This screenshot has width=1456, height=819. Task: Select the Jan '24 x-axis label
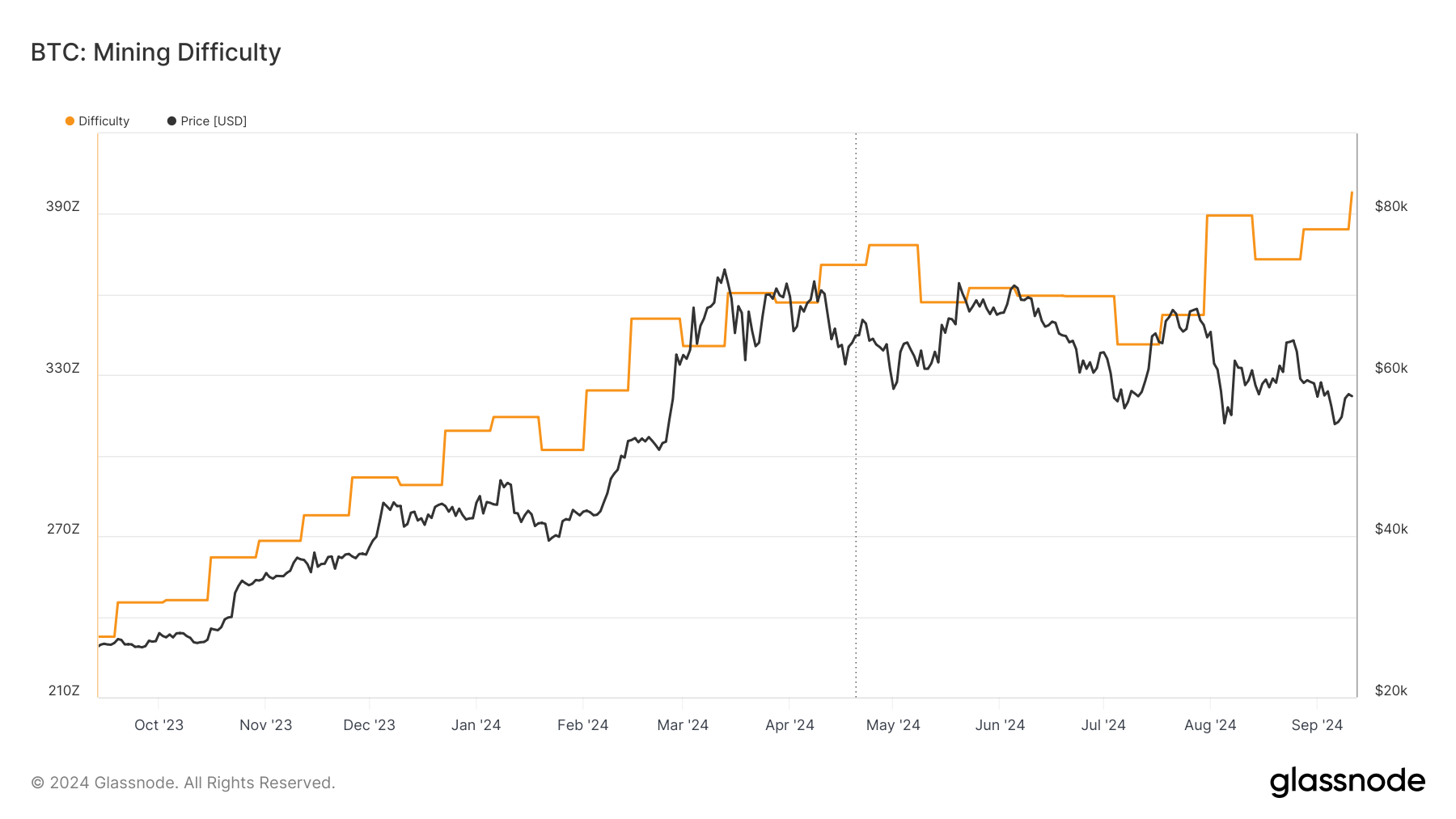coord(476,725)
